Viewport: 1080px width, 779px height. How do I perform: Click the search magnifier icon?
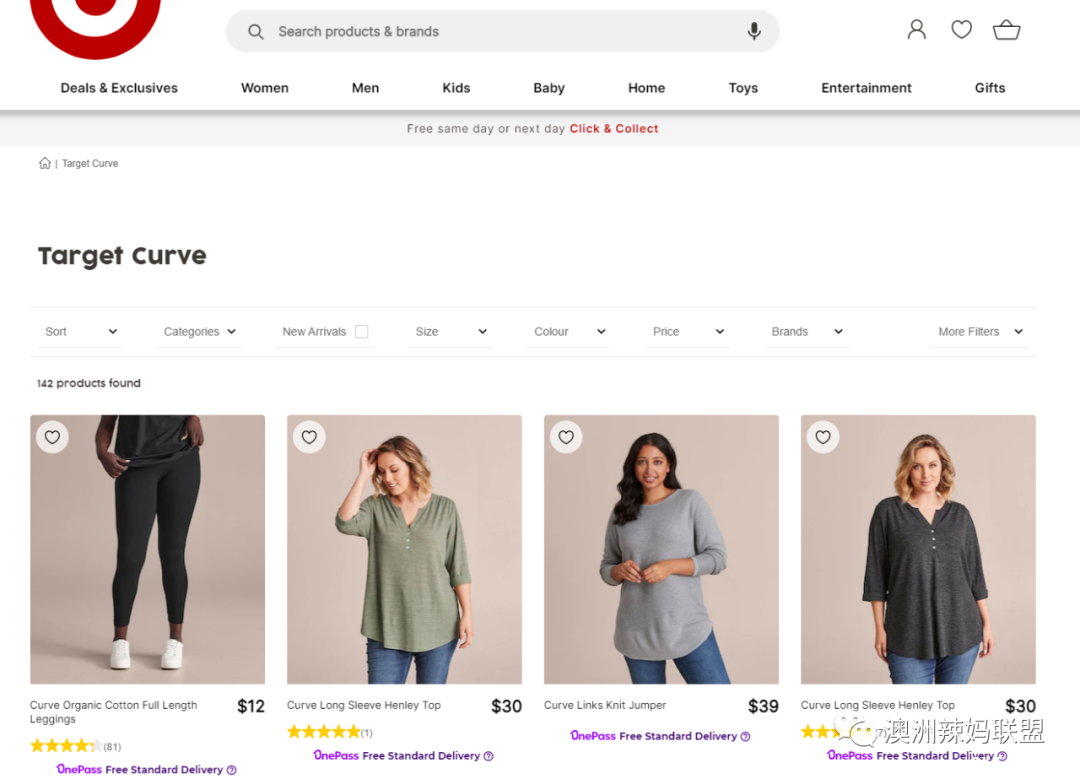click(x=256, y=32)
